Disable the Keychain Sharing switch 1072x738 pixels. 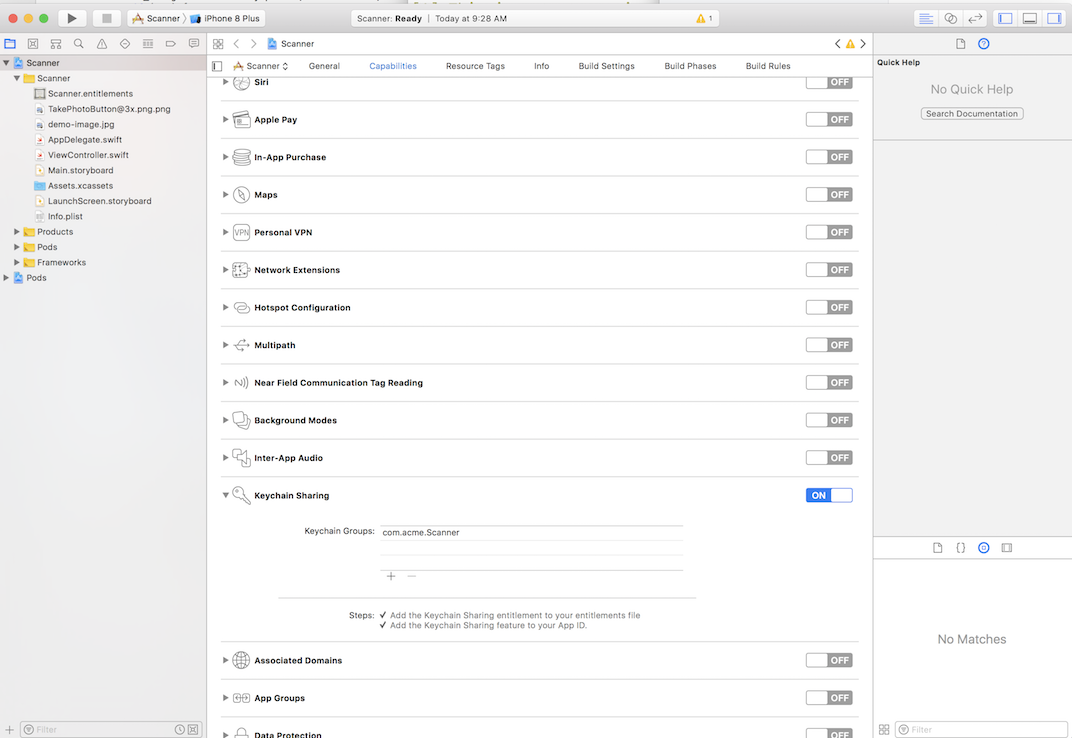[829, 496]
